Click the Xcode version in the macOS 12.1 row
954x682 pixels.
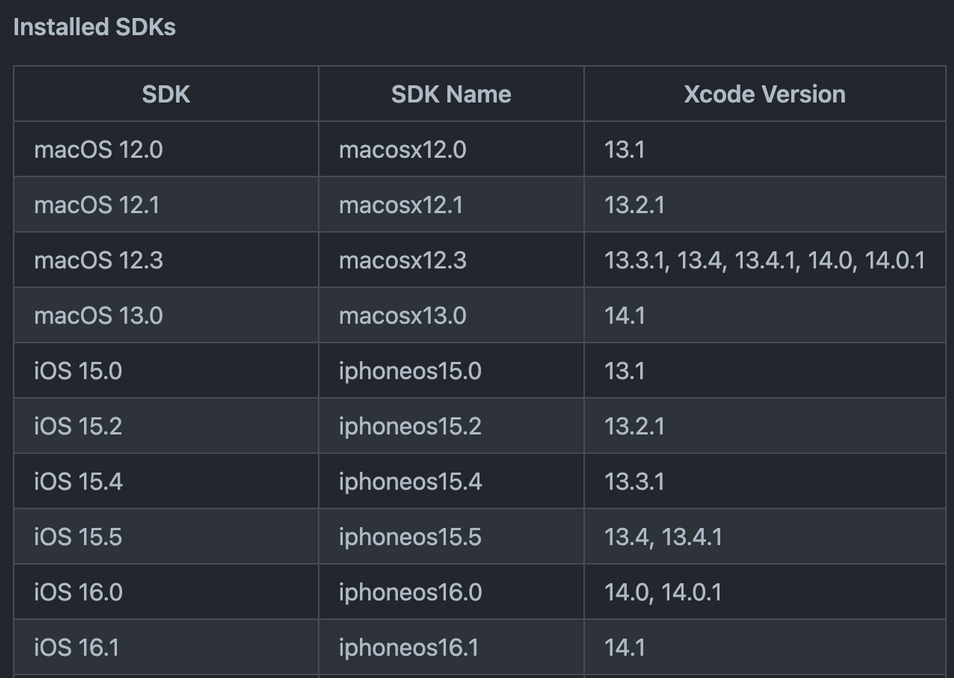click(x=765, y=204)
